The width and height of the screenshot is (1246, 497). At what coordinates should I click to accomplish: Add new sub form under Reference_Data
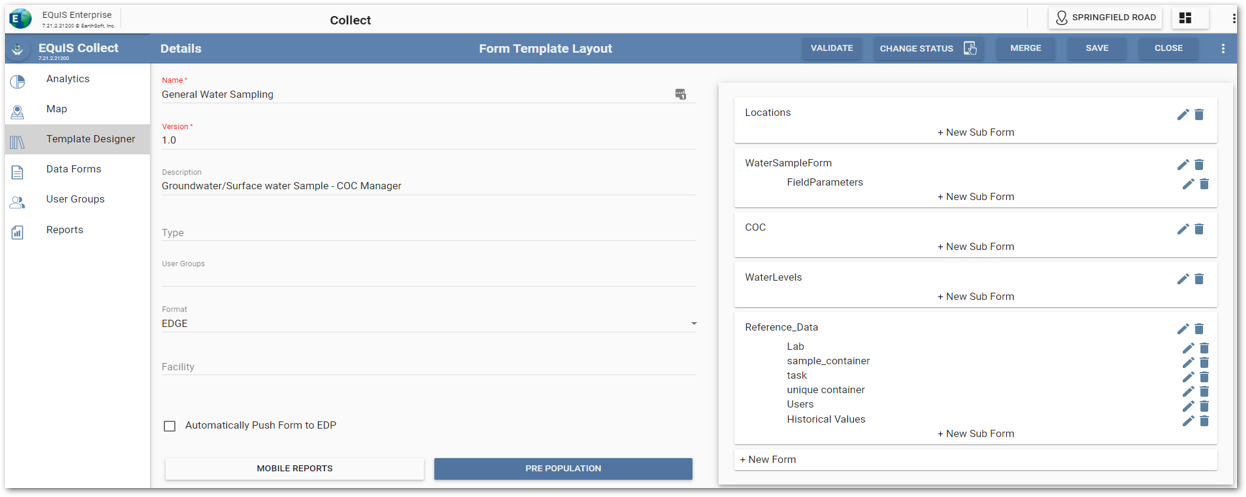click(x=976, y=434)
